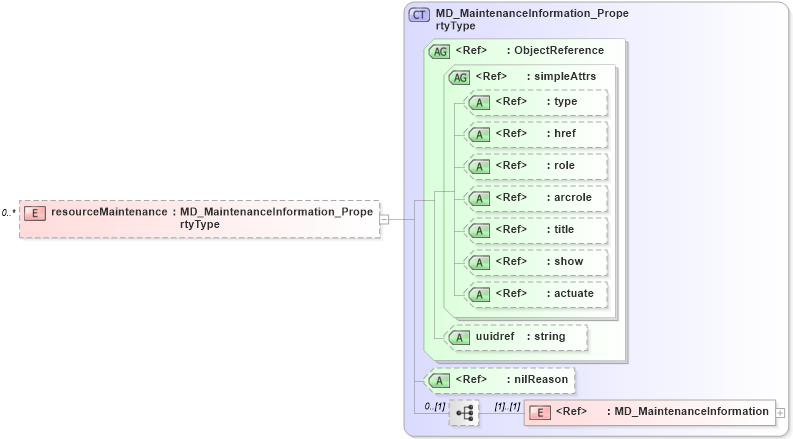Click the CT complex type icon
The image size is (793, 439).
[x=419, y=15]
